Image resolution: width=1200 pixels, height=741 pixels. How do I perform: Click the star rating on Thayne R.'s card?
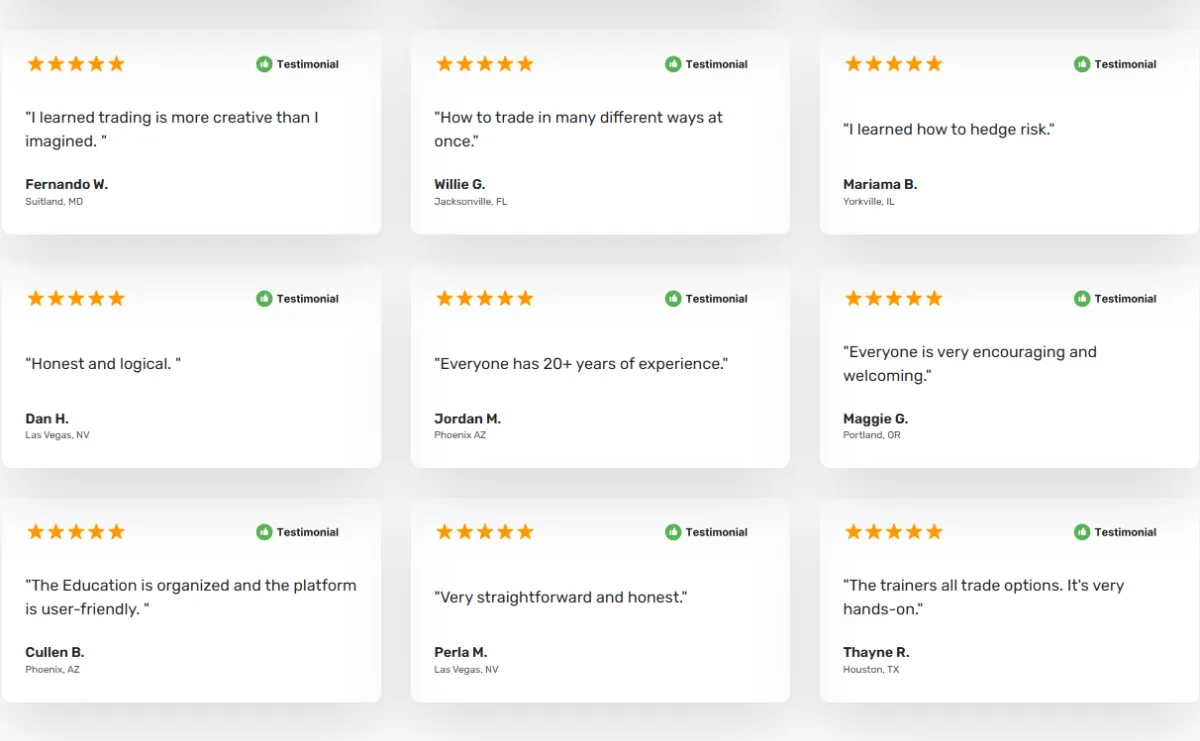894,532
